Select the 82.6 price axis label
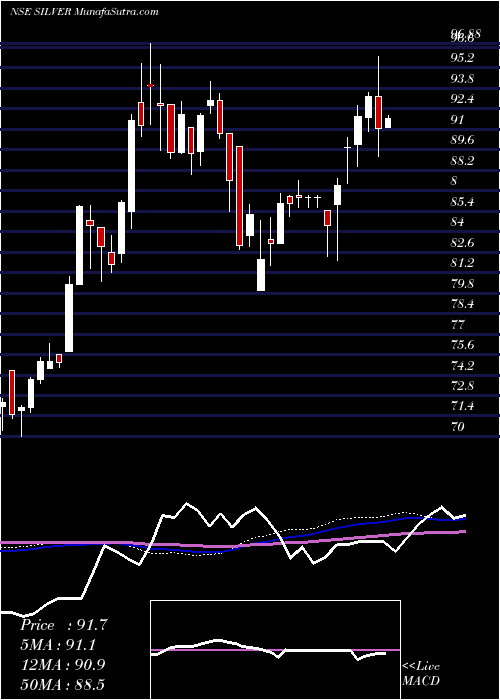Screen dimensions: 500x700 pos(462,242)
